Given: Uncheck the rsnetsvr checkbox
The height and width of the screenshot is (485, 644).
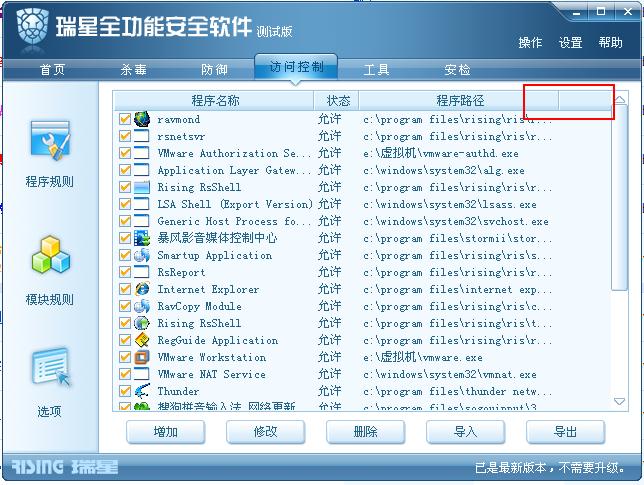Looking at the screenshot, I should (x=125, y=136).
